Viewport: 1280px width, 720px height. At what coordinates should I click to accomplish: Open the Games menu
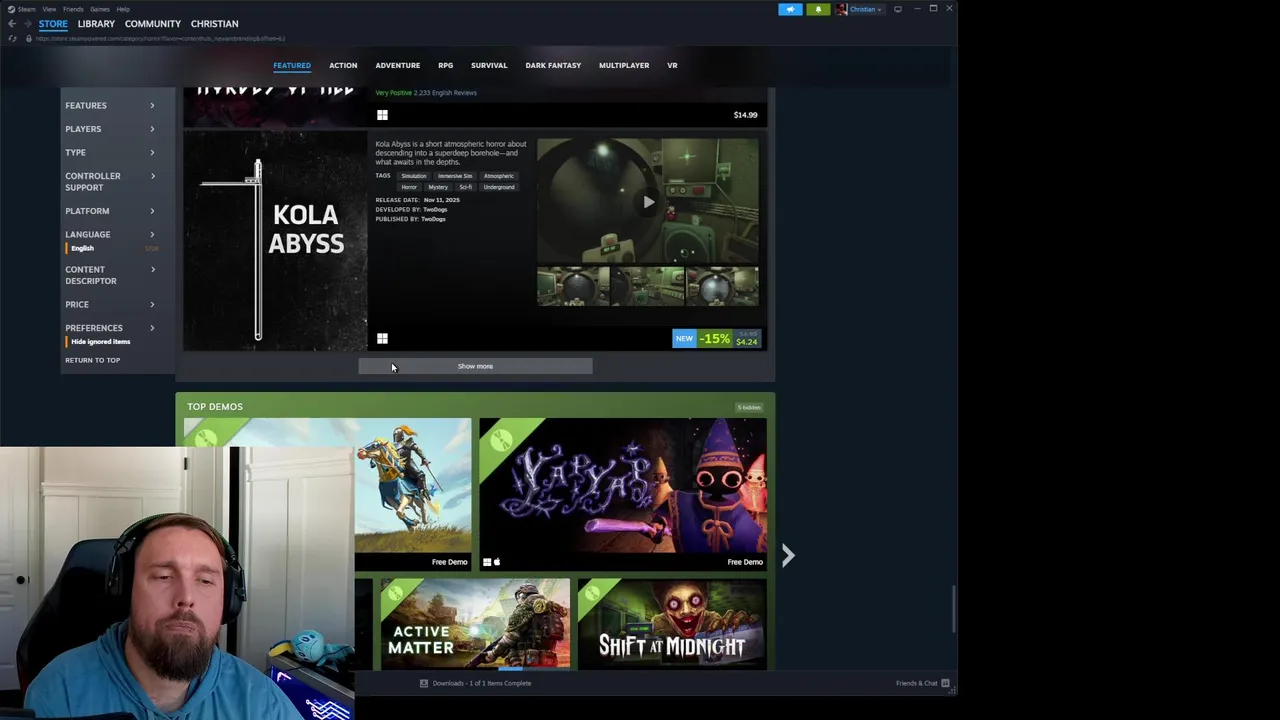[x=100, y=9]
